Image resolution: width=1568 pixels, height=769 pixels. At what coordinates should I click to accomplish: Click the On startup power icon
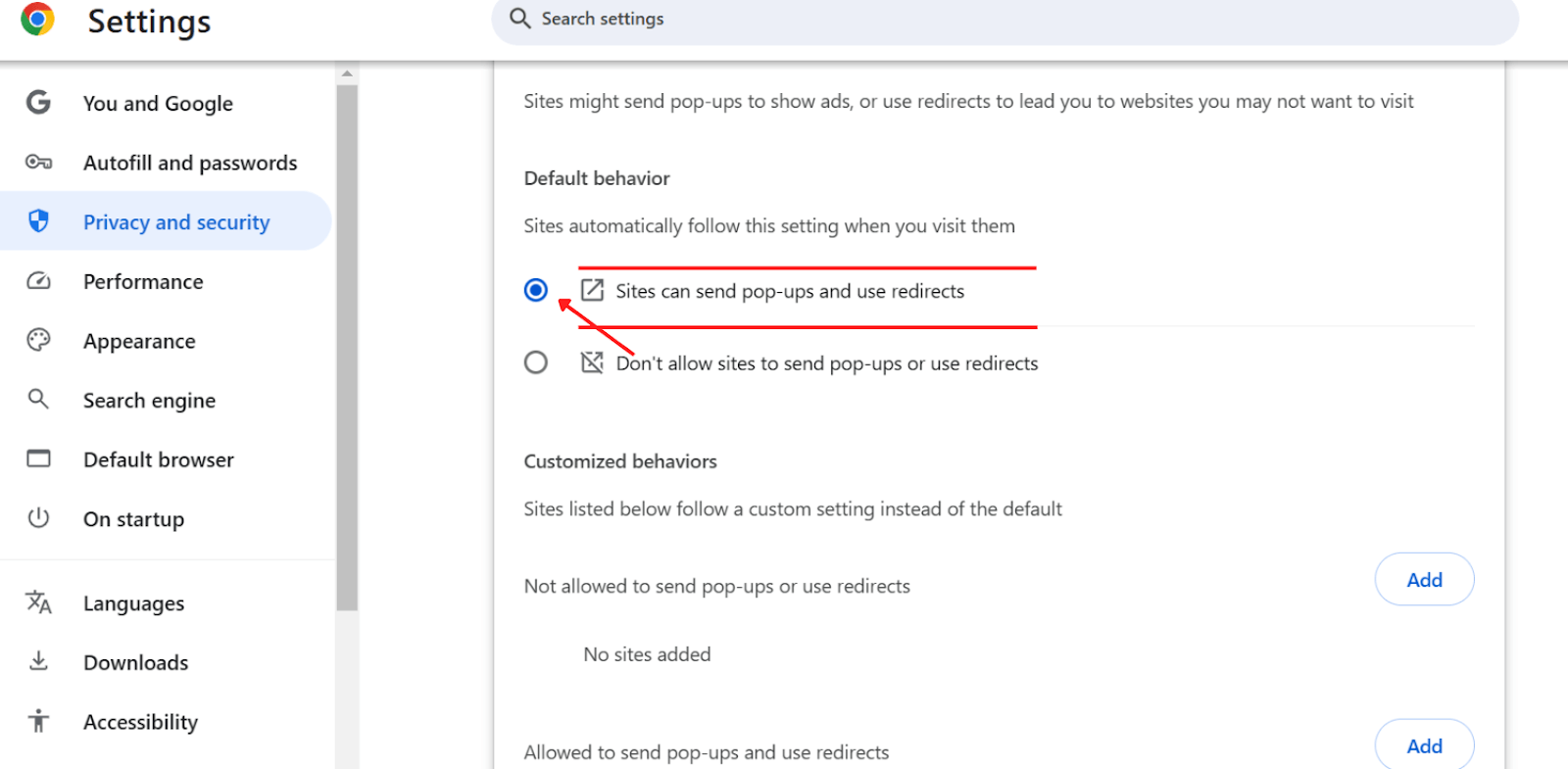[38, 518]
